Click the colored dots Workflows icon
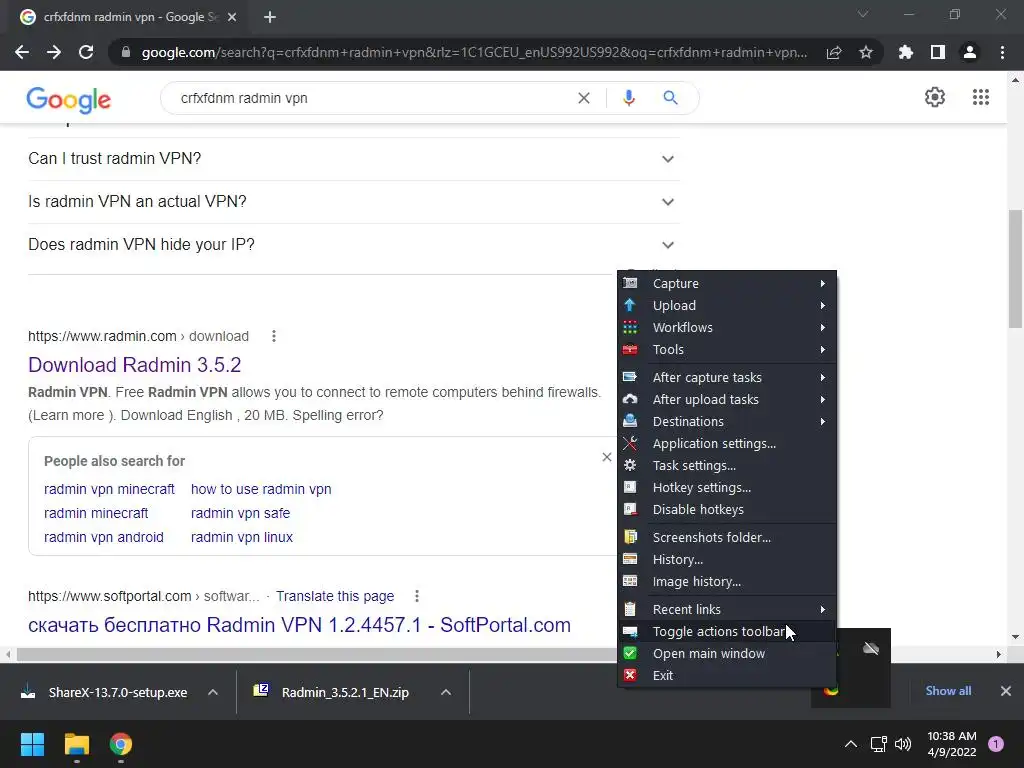Screen dimensions: 1024x768 click(630, 327)
